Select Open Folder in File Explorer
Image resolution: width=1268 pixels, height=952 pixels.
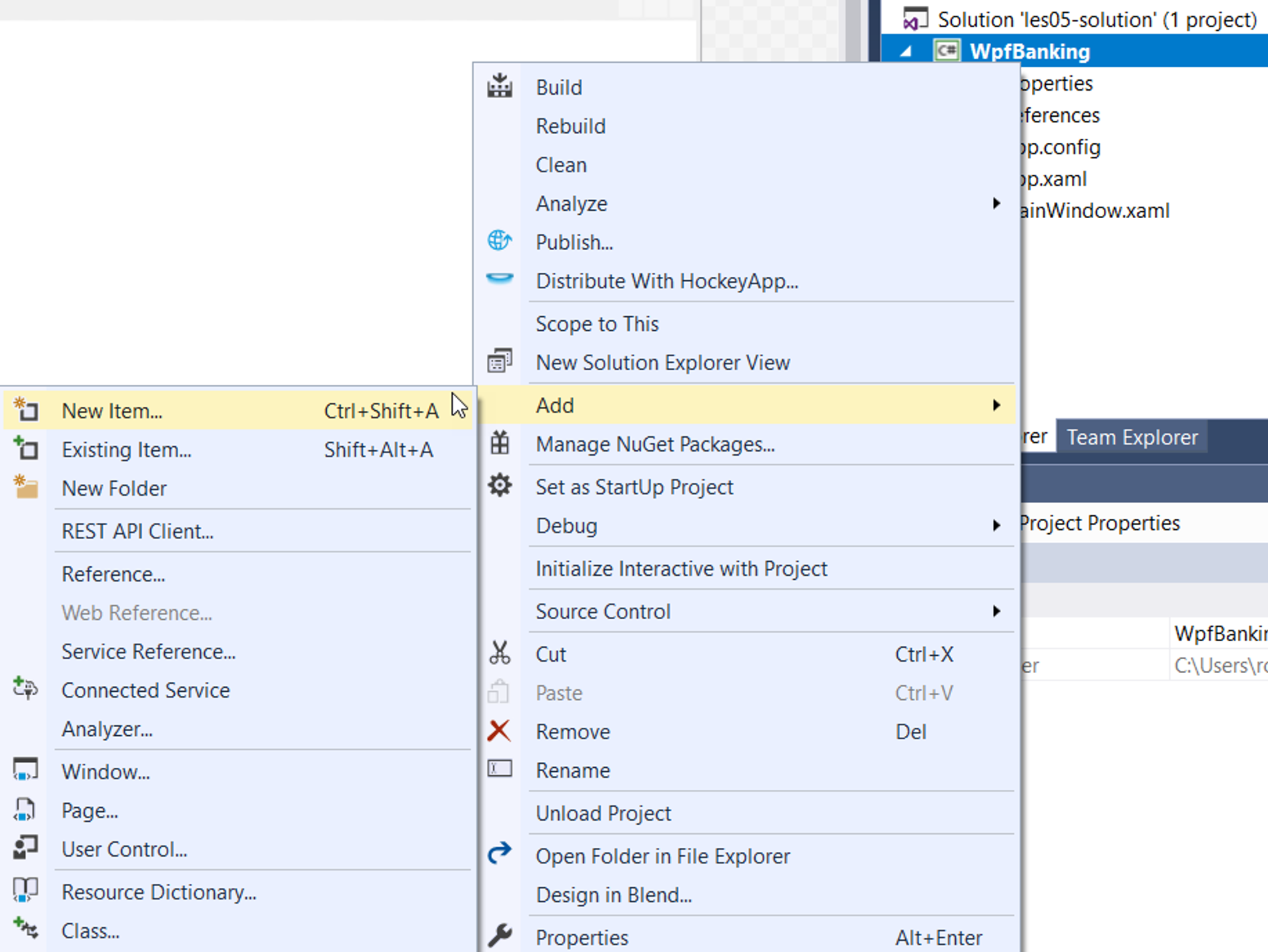point(662,856)
